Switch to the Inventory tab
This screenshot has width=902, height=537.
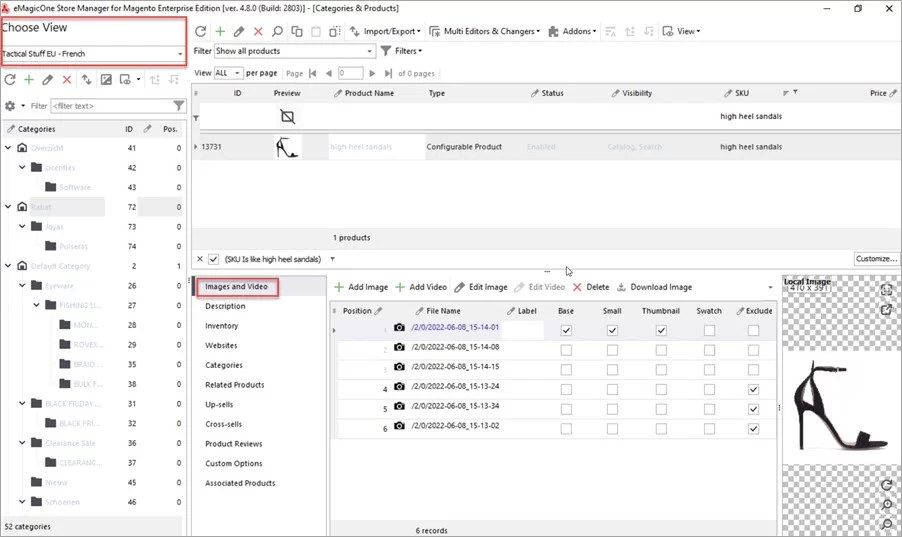[x=221, y=326]
